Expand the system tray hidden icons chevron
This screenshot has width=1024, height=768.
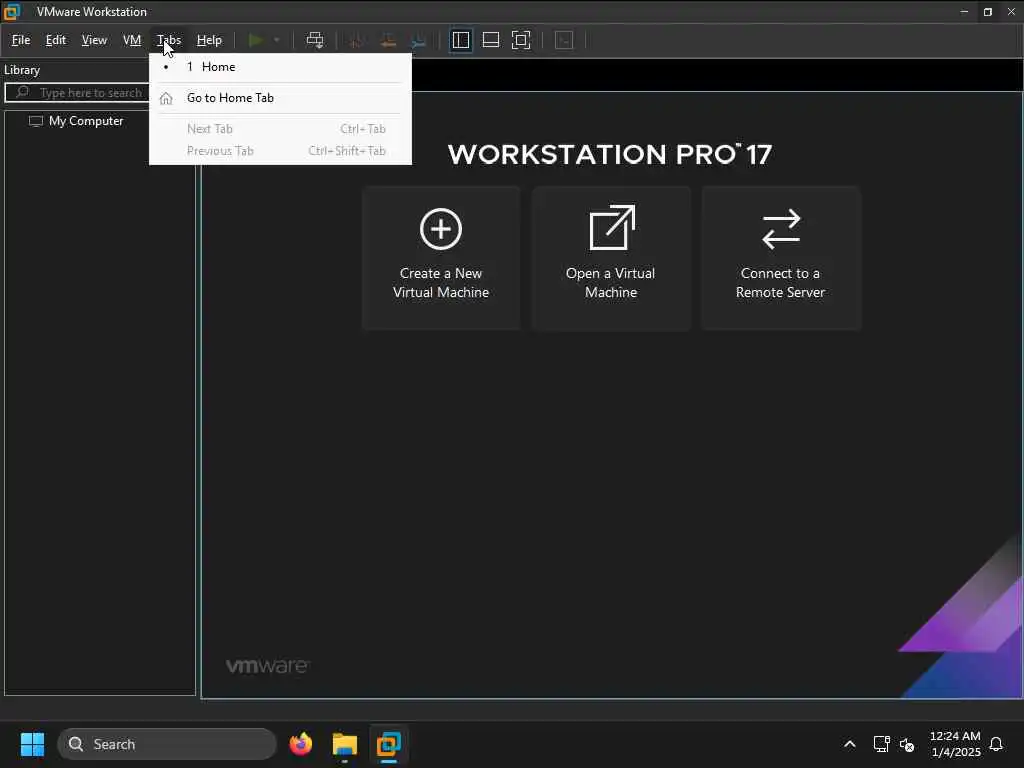click(x=850, y=744)
